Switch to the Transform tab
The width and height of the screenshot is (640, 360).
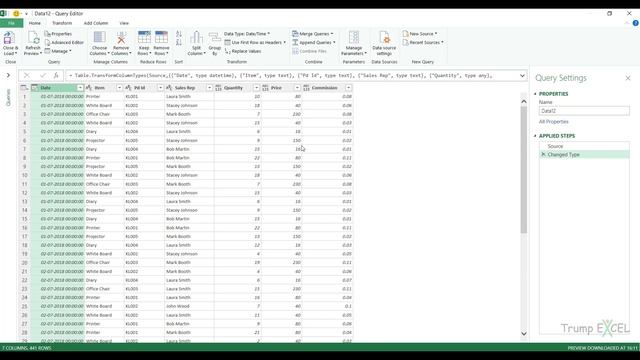click(x=62, y=23)
